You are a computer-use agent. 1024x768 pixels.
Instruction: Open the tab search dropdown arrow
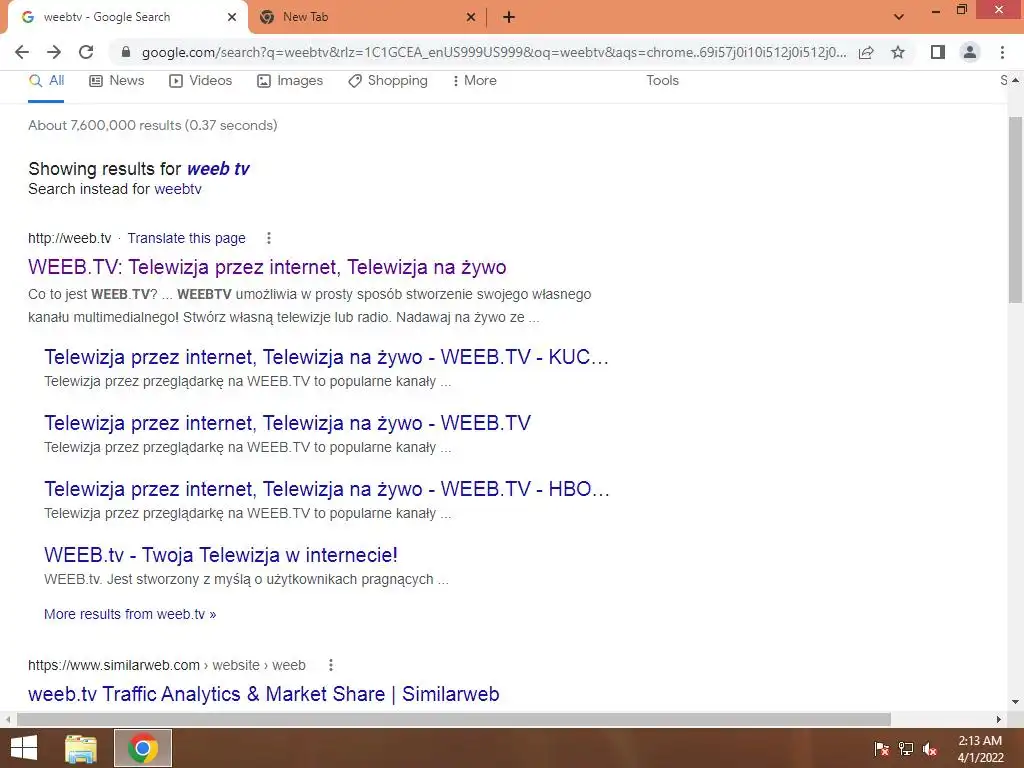899,17
